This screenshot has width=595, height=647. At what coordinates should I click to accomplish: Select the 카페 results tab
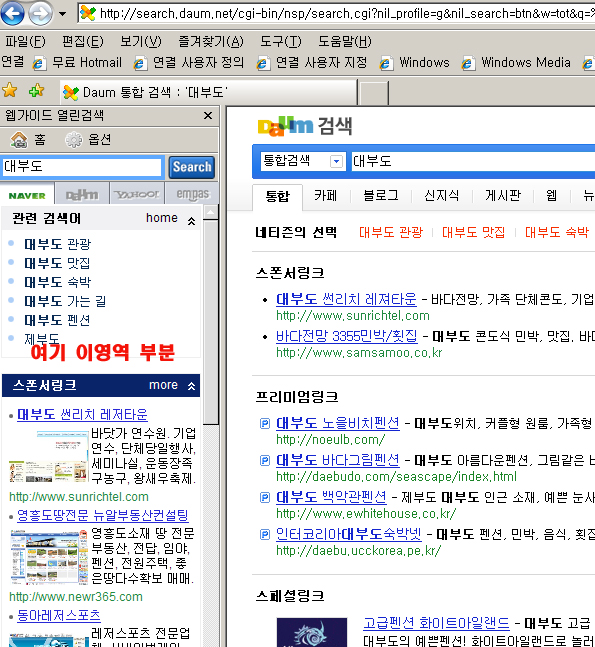coord(326,196)
